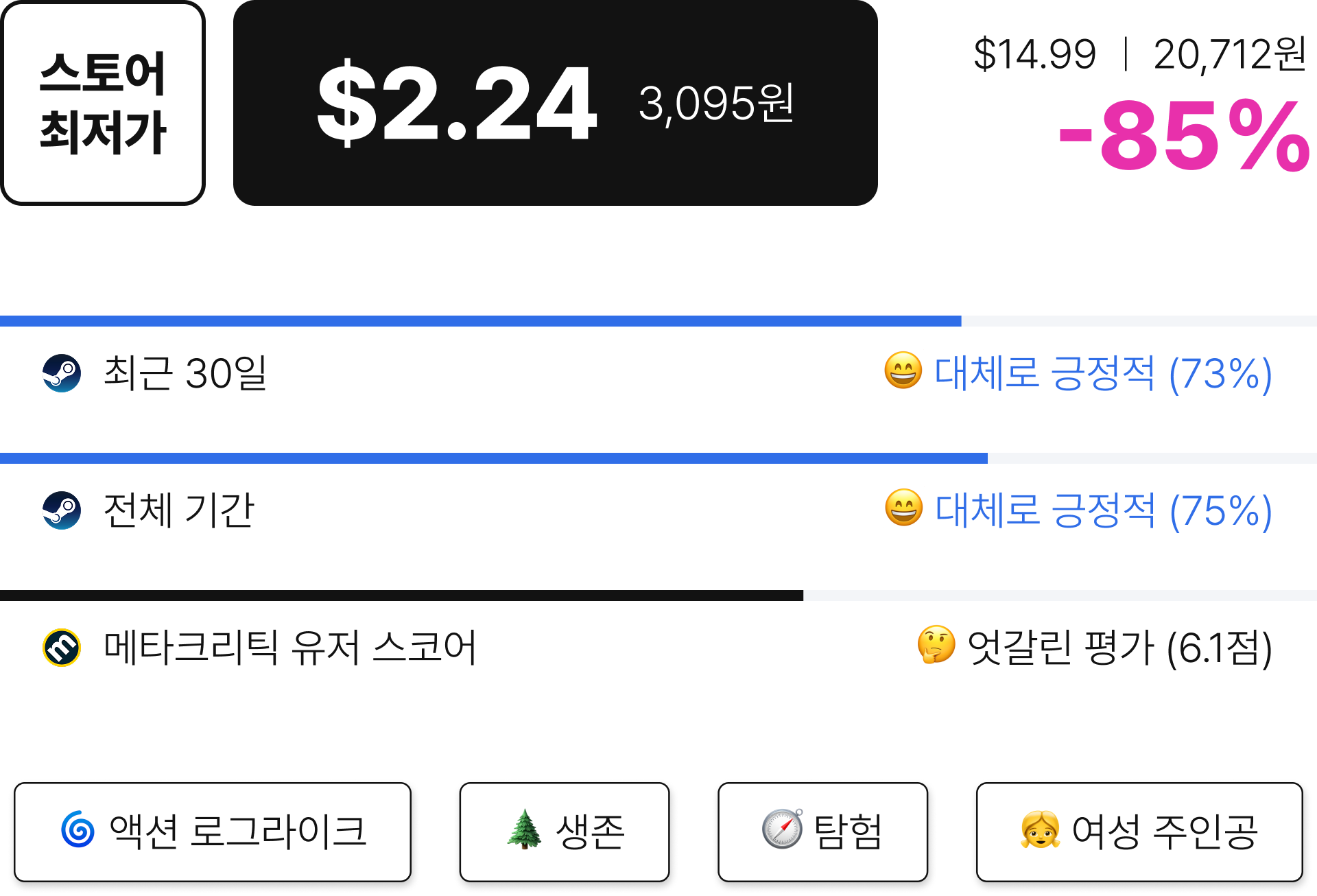The height and width of the screenshot is (896, 1317).
Task: Click the pink -85% discount label
Action: (x=1185, y=136)
